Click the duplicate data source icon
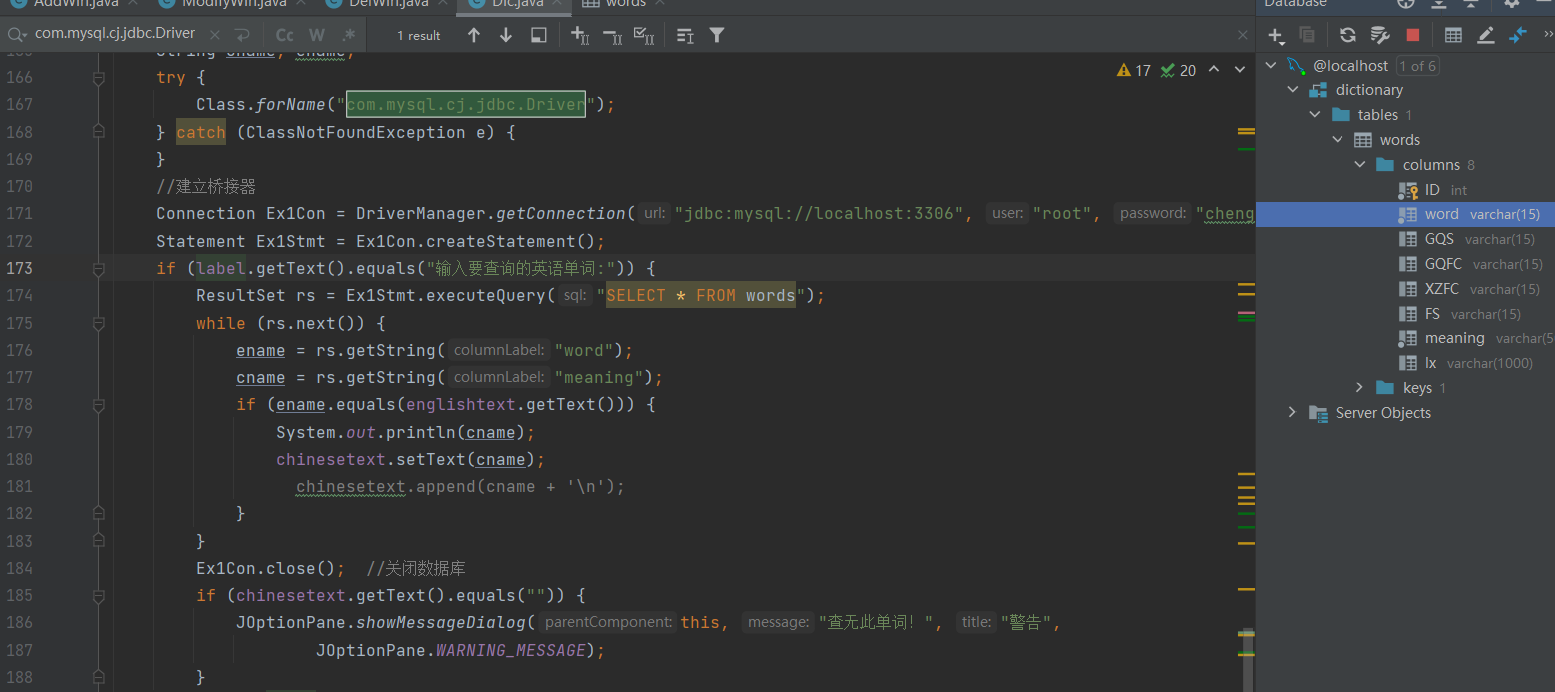 1307,35
